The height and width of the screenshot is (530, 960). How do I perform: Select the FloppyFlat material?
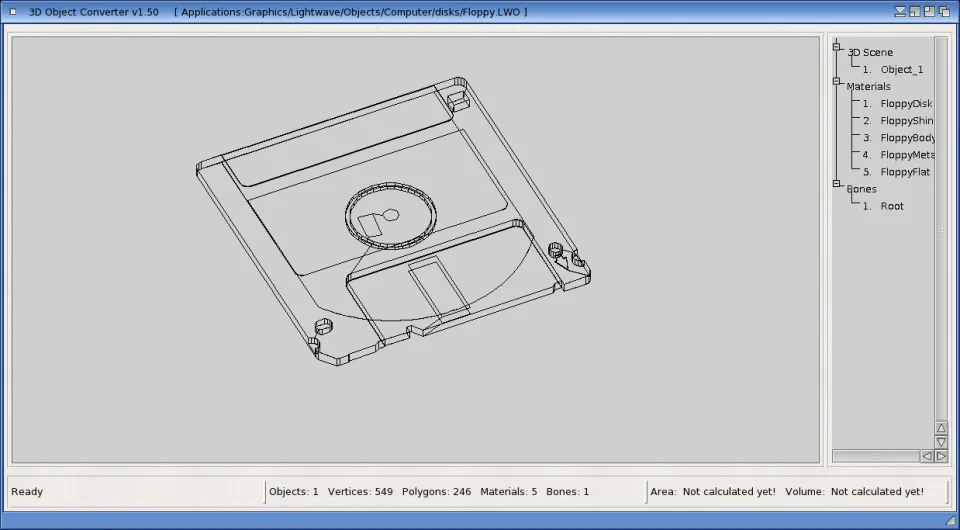pyautogui.click(x=905, y=172)
